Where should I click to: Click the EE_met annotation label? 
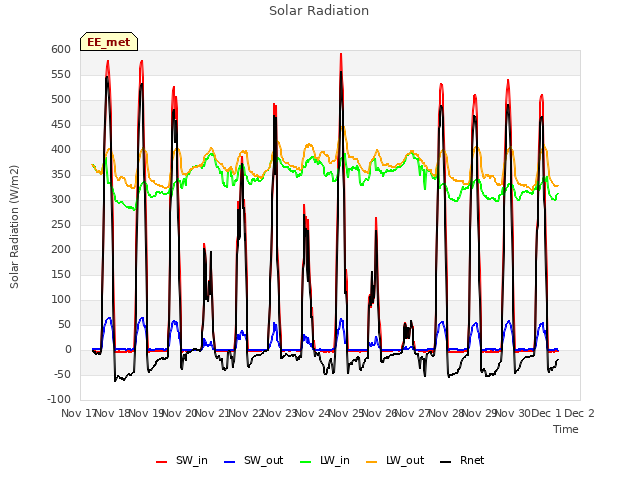tap(109, 42)
